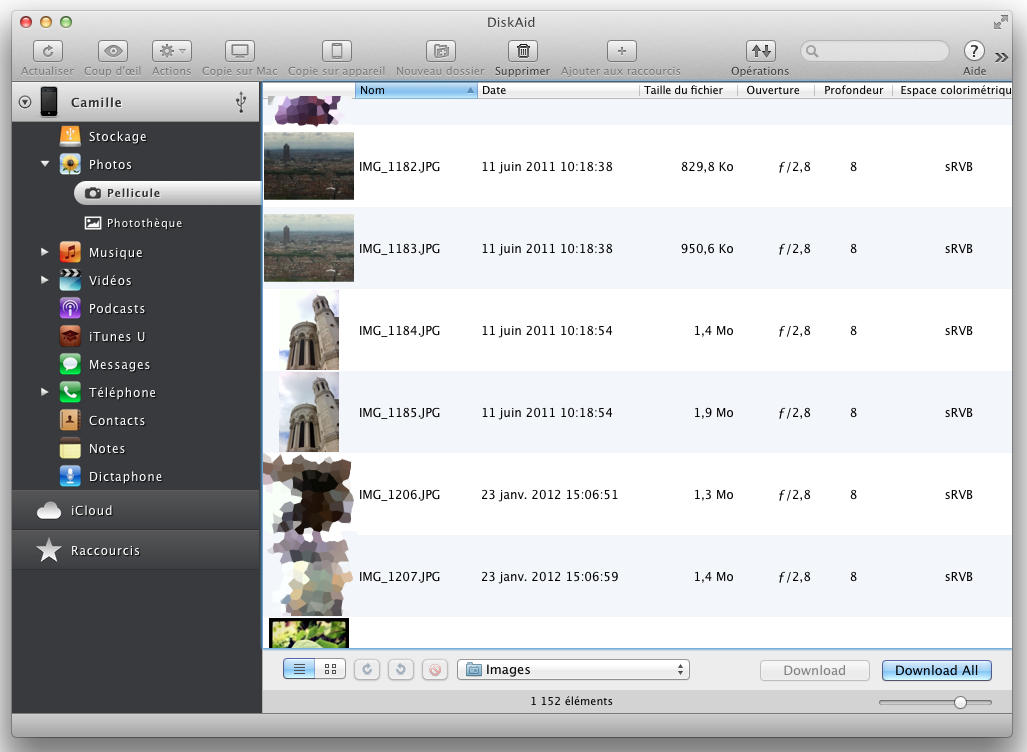Open Coup d'œil quick look preview
The height and width of the screenshot is (752, 1027).
coord(113,51)
